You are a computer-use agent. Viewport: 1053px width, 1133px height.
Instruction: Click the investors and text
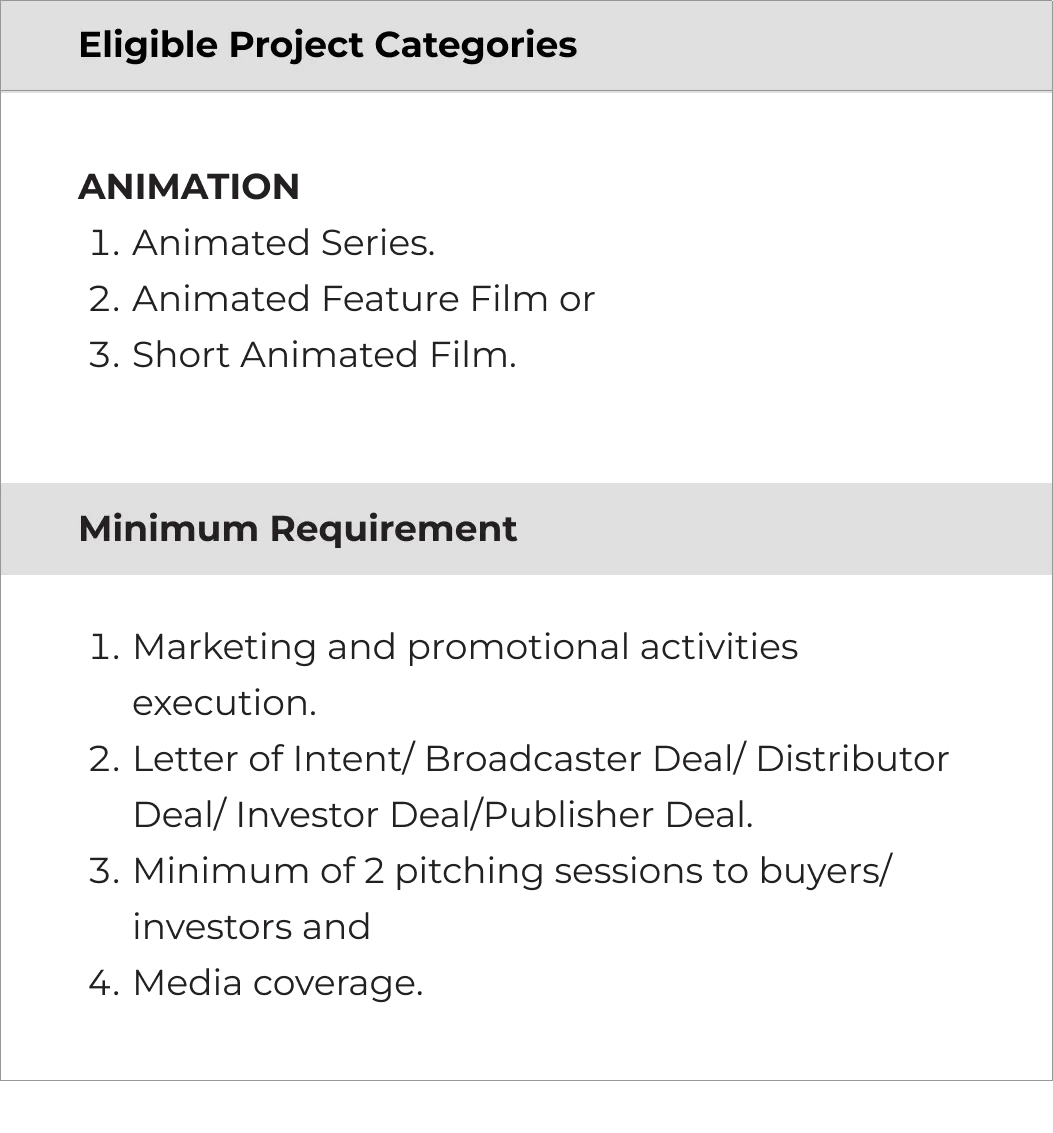tap(252, 927)
